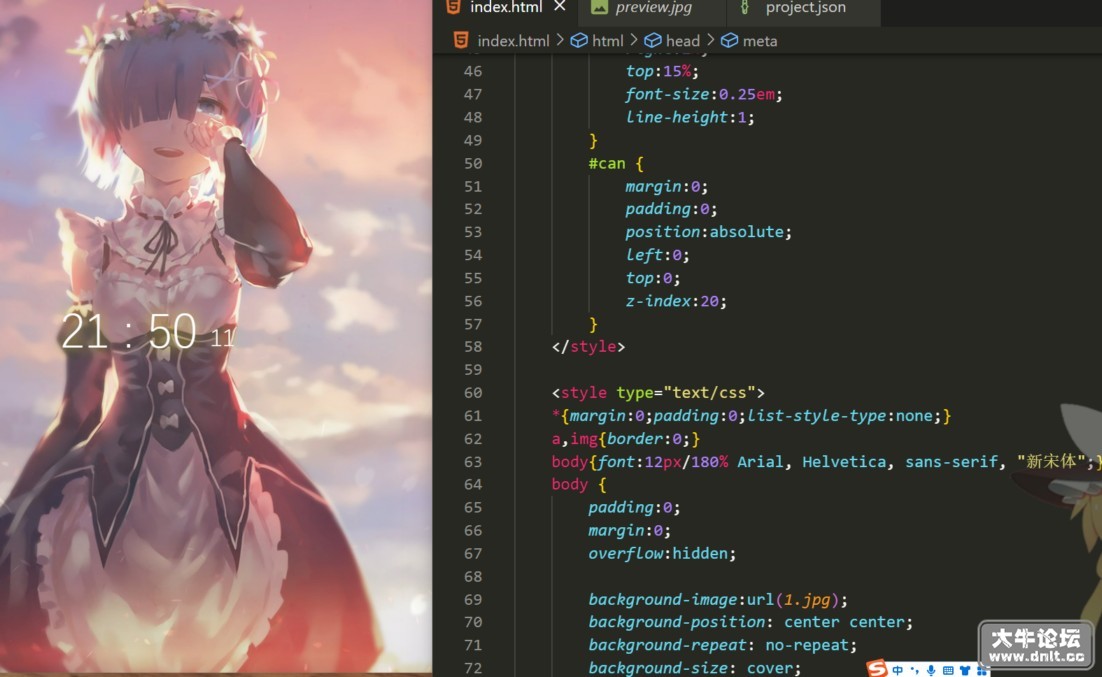Switch punctuation mode on the IME bar

pos(914,671)
